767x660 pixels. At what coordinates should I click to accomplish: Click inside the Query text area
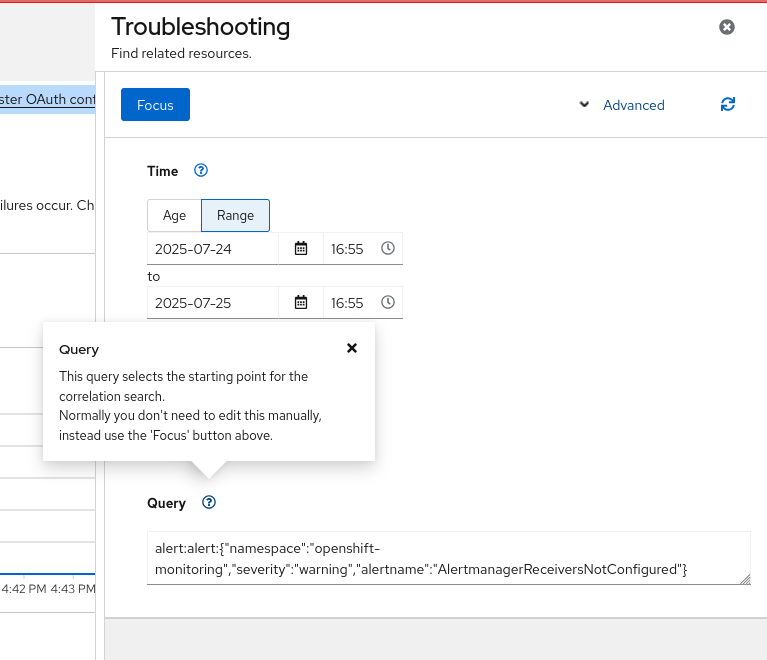pos(449,558)
